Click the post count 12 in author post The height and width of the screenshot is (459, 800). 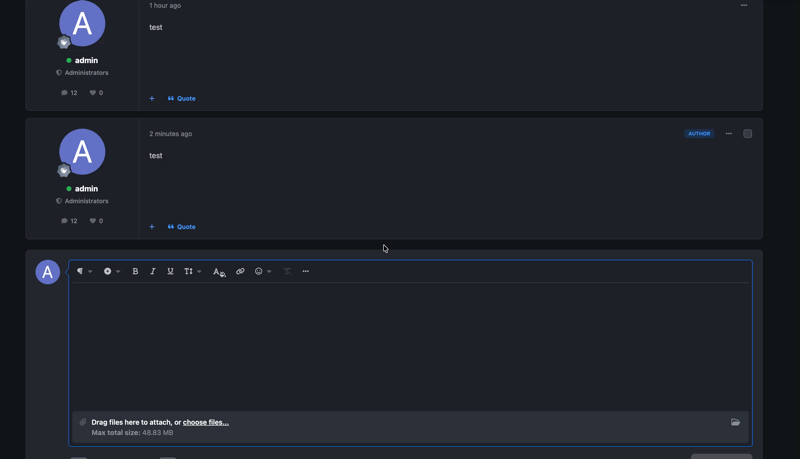pos(69,221)
